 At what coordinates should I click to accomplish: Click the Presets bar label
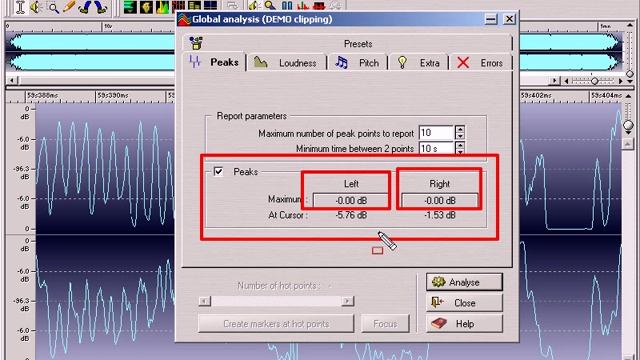358,44
